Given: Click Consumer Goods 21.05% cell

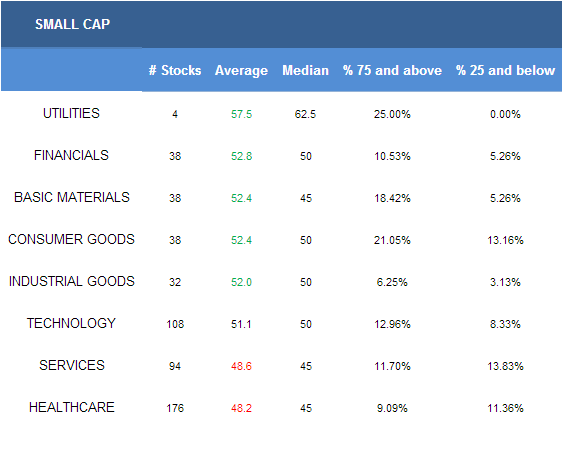Looking at the screenshot, I should (392, 240).
